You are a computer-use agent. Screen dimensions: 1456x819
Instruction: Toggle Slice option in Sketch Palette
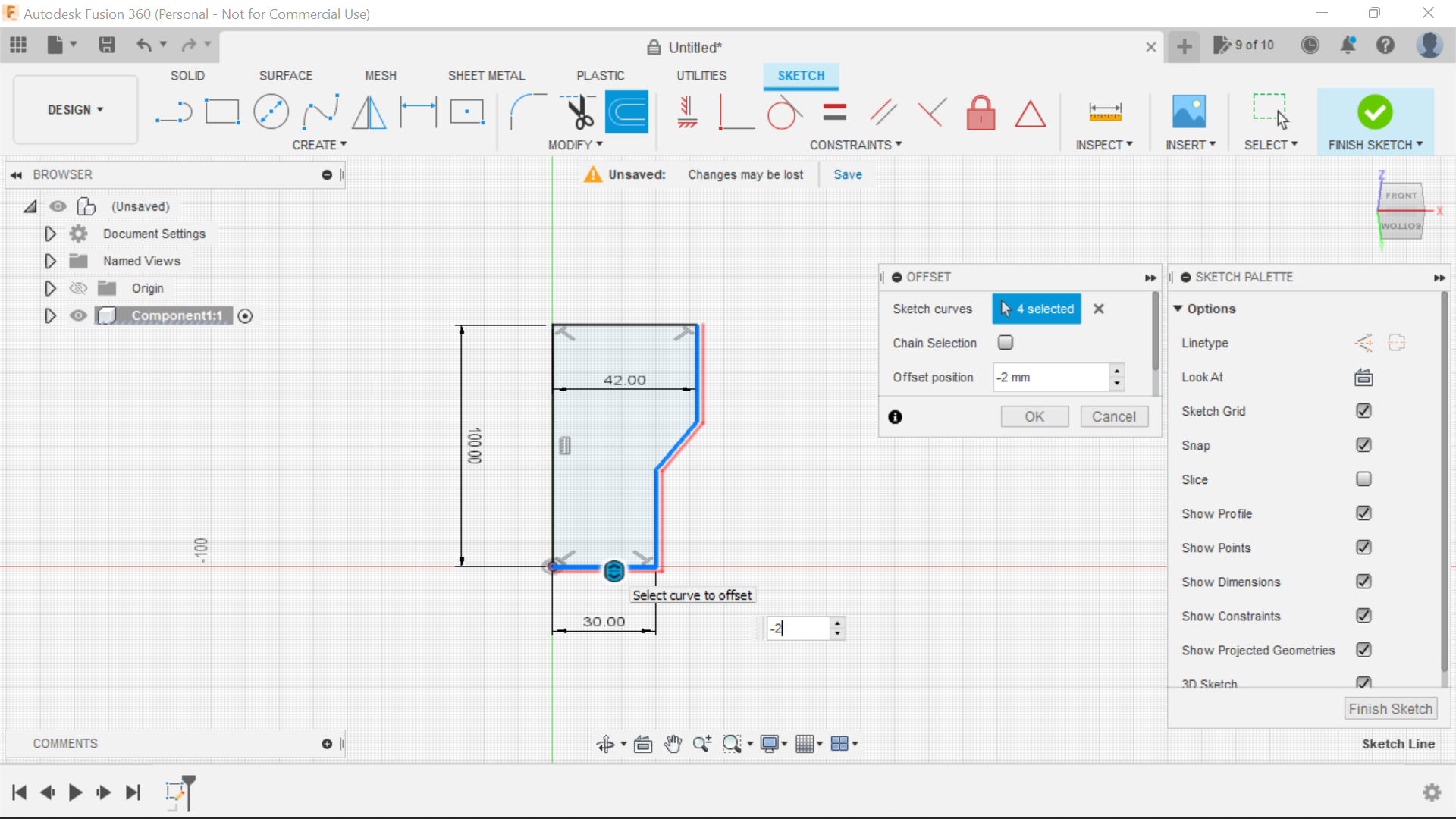(x=1363, y=479)
